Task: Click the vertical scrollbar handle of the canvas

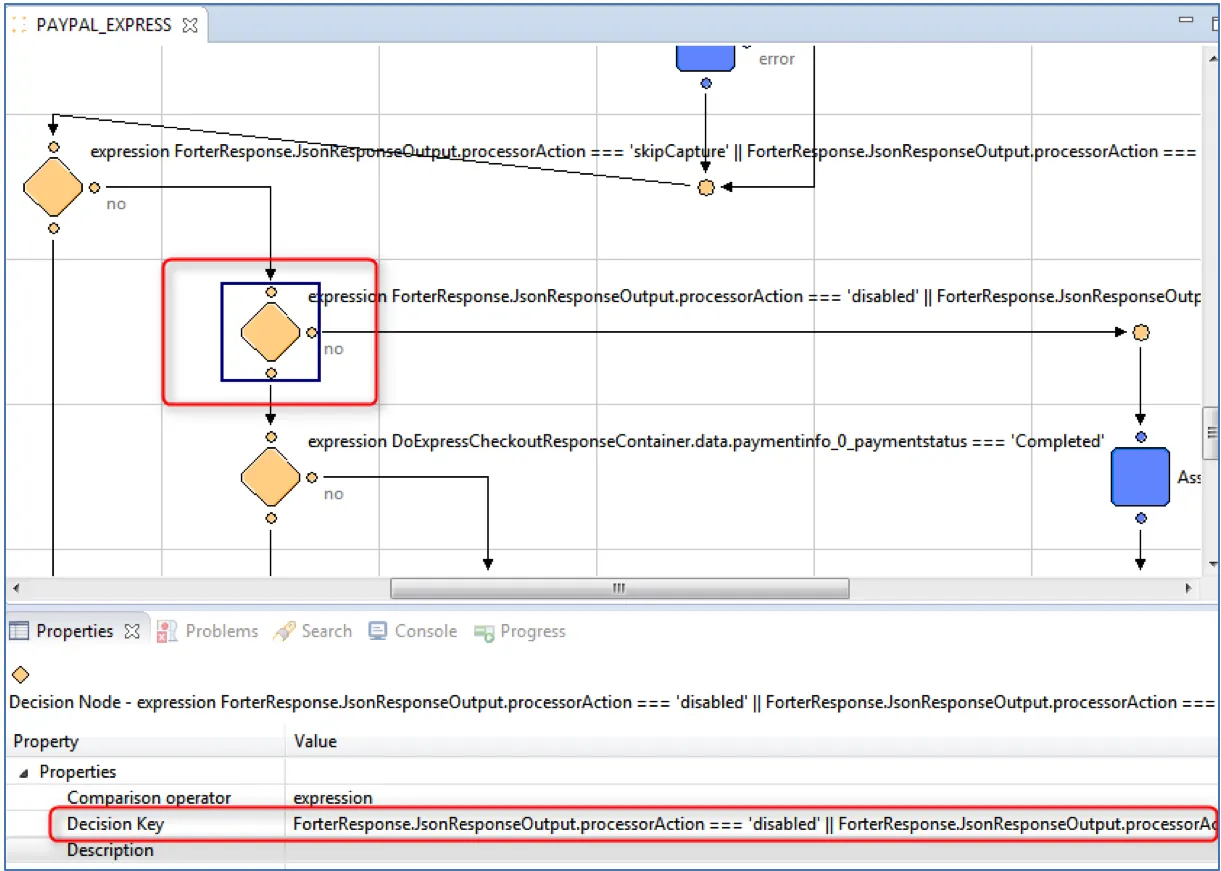Action: [1210, 432]
